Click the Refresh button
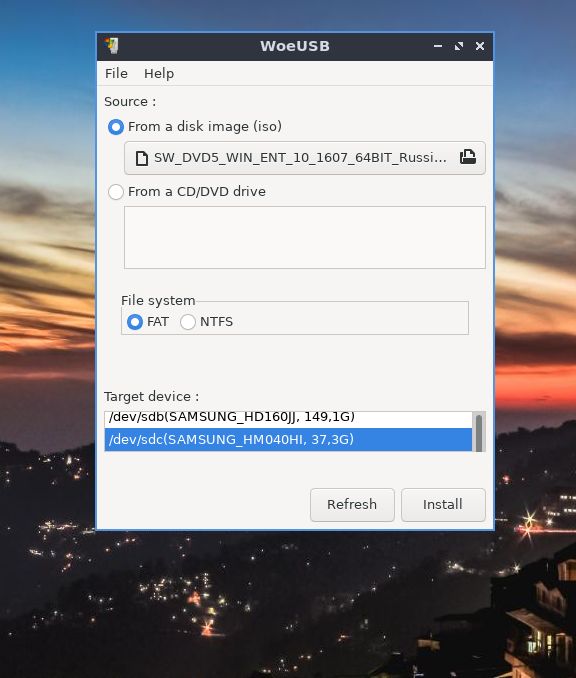Viewport: 576px width, 678px height. [x=352, y=505]
